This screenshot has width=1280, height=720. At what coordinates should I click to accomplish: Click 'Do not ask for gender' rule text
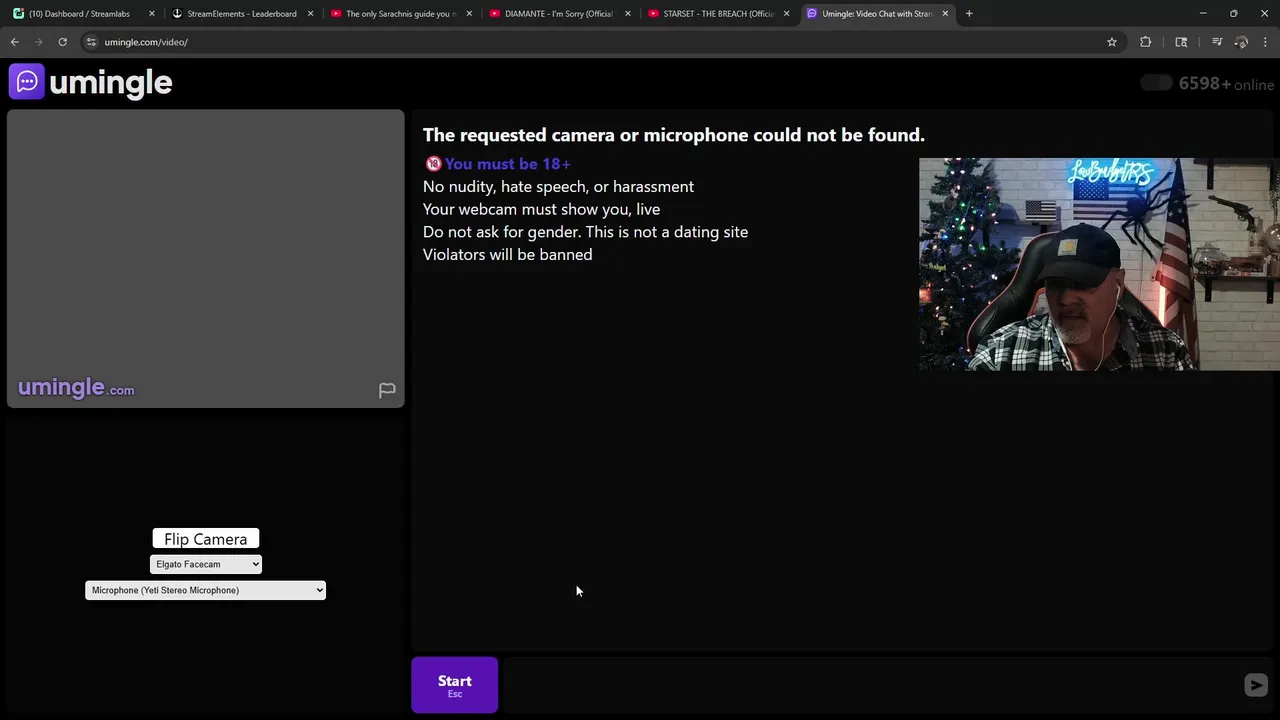click(x=585, y=232)
